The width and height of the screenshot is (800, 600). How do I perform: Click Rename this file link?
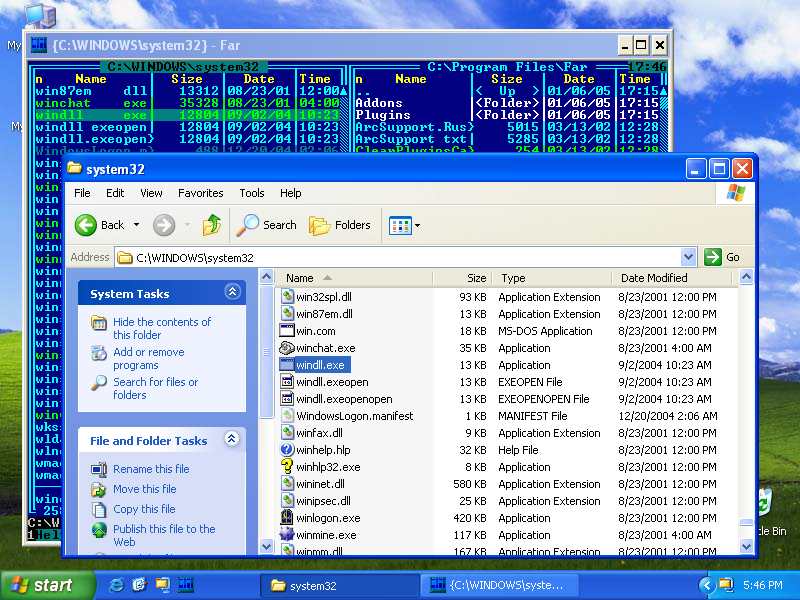click(x=151, y=469)
